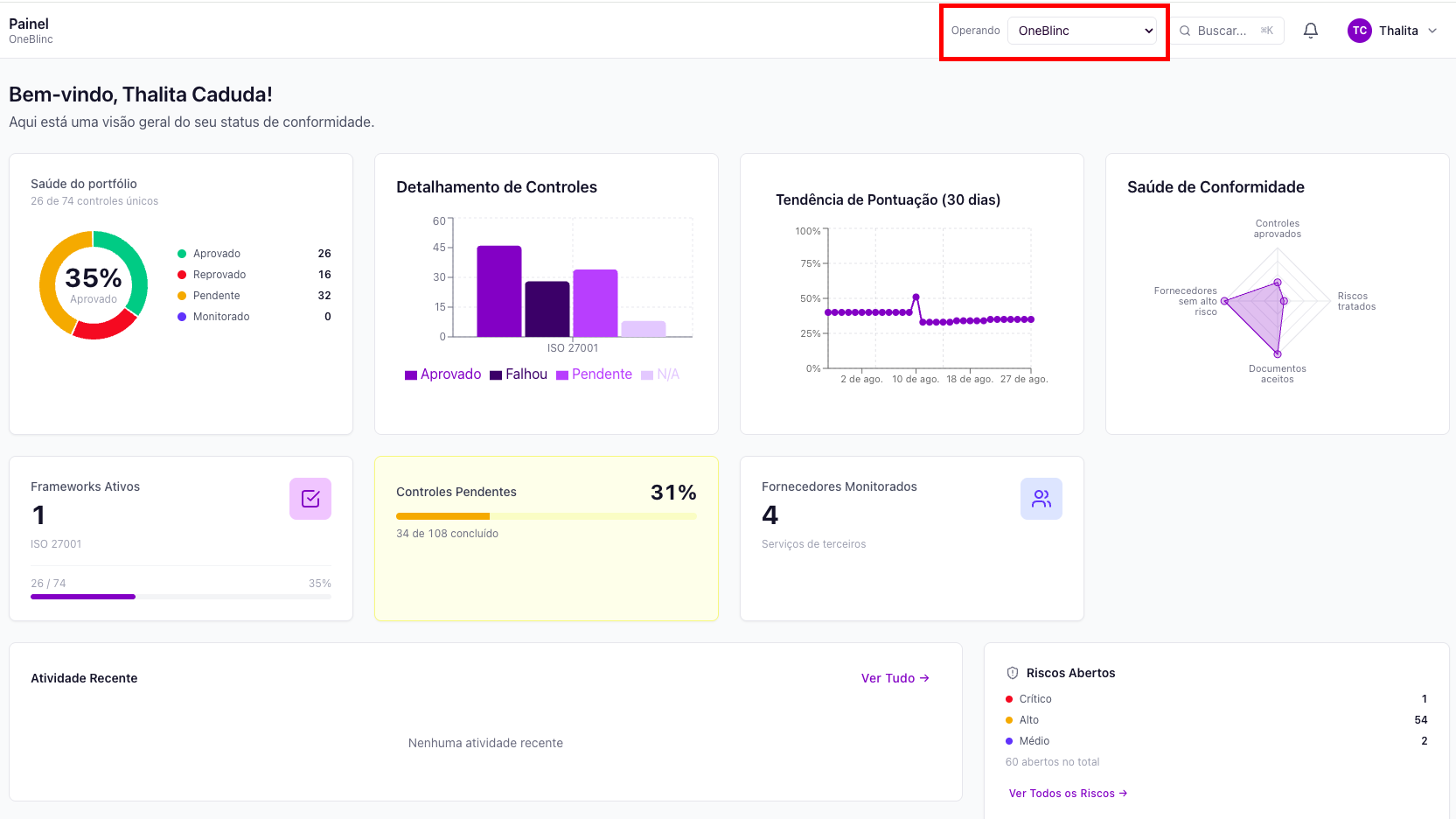The image size is (1456, 819).
Task: Click the tallest bar in the controls chart
Action: coord(499,291)
